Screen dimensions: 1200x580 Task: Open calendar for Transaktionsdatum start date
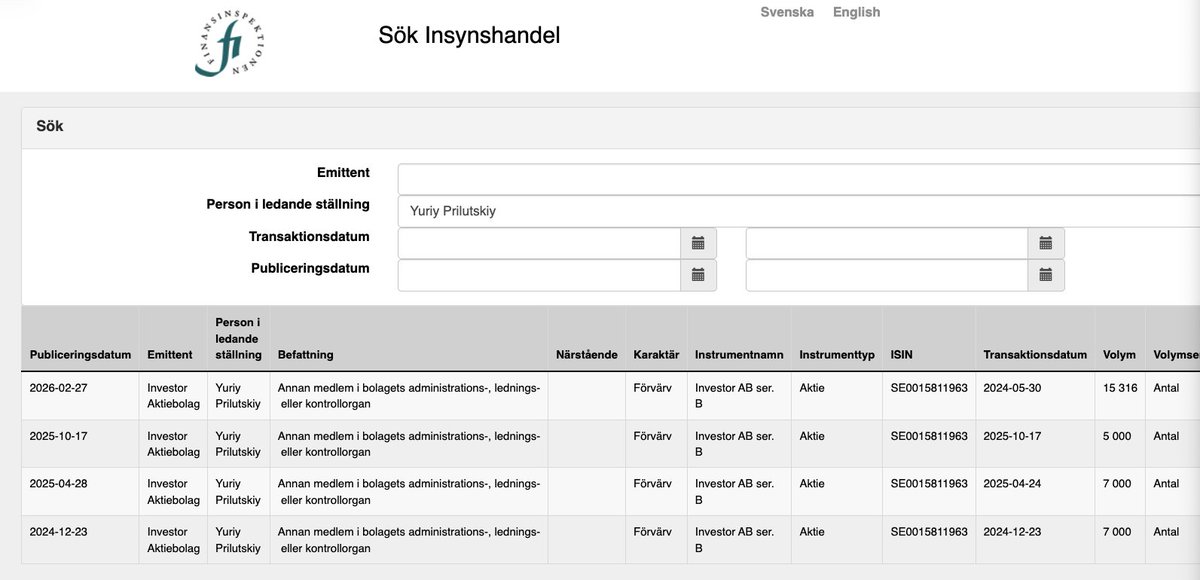tap(698, 243)
